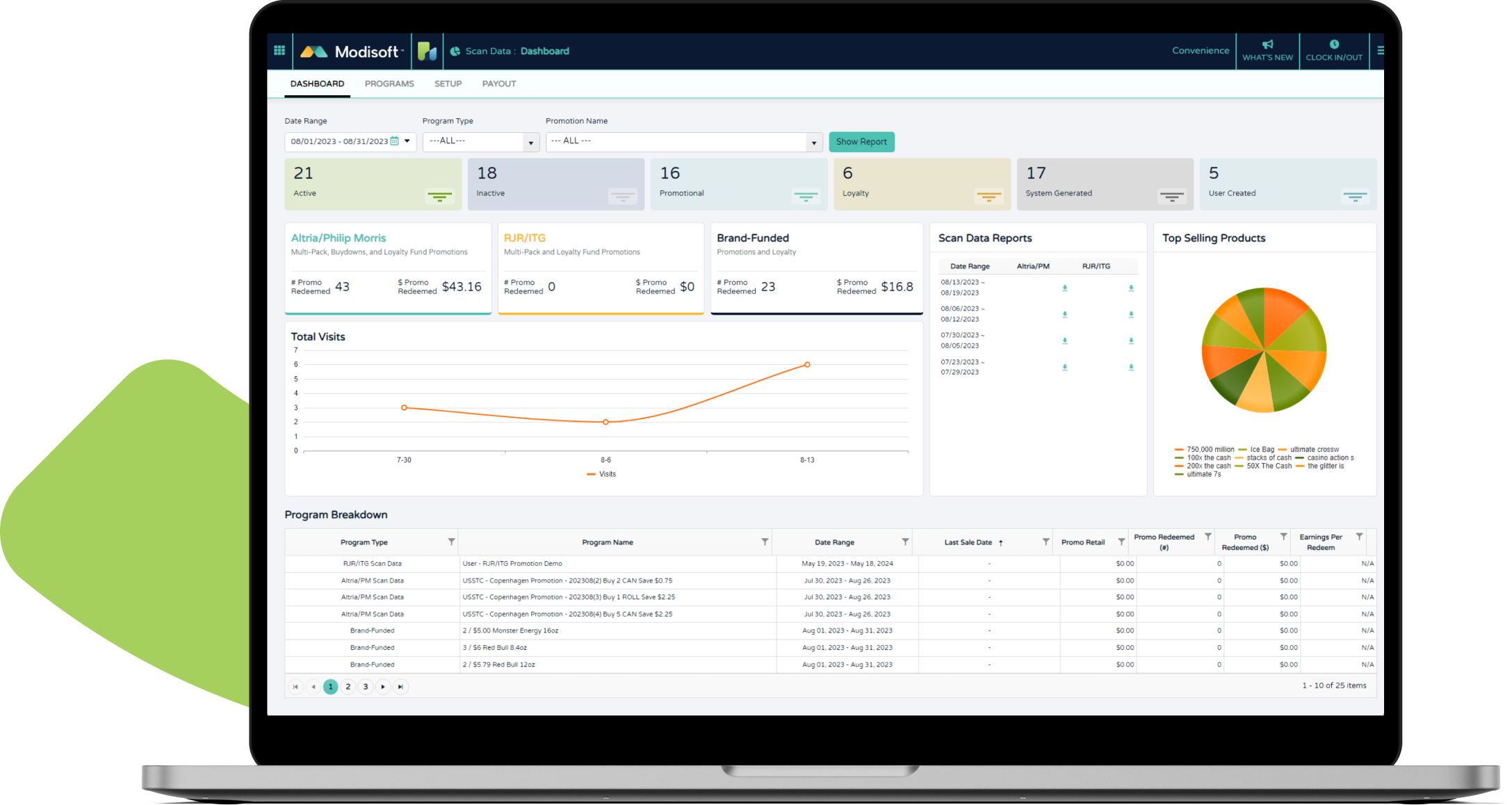The width and height of the screenshot is (1512, 805).
Task: Download RJR/ITG report for 08/06/2023 week
Action: [1131, 315]
